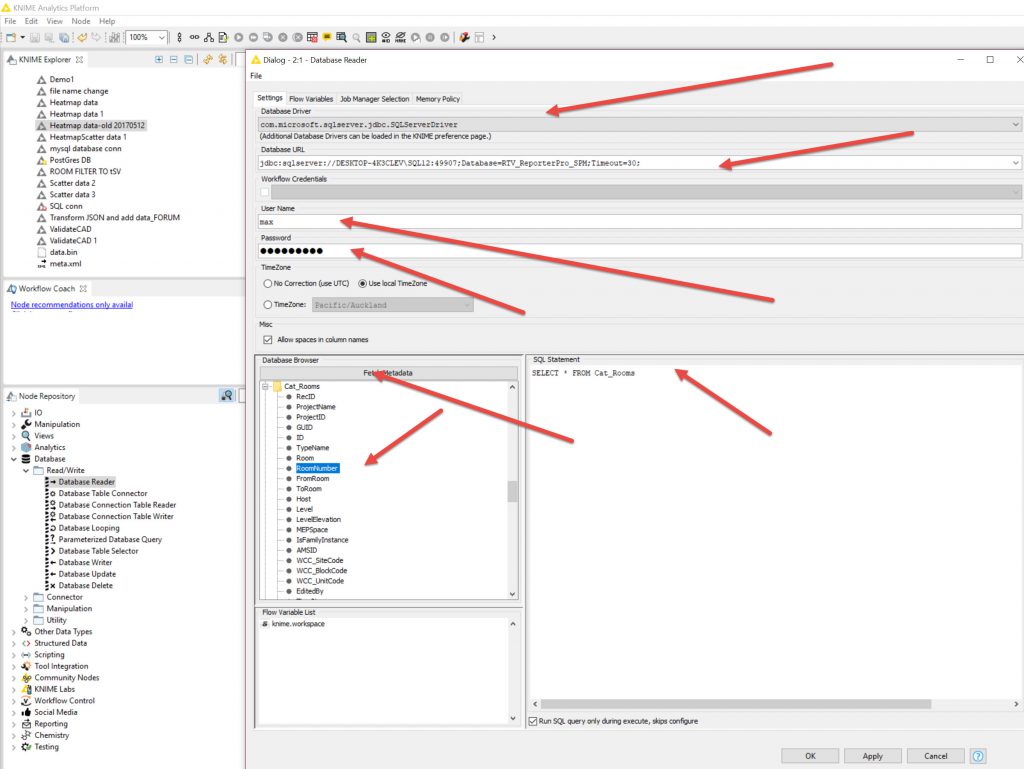Click the Views magnifier category icon
The image size is (1024, 769).
click(26, 436)
